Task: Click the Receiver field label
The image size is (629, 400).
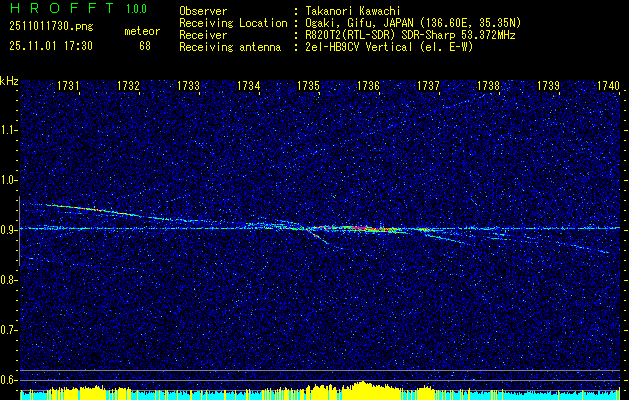Action: (x=203, y=35)
